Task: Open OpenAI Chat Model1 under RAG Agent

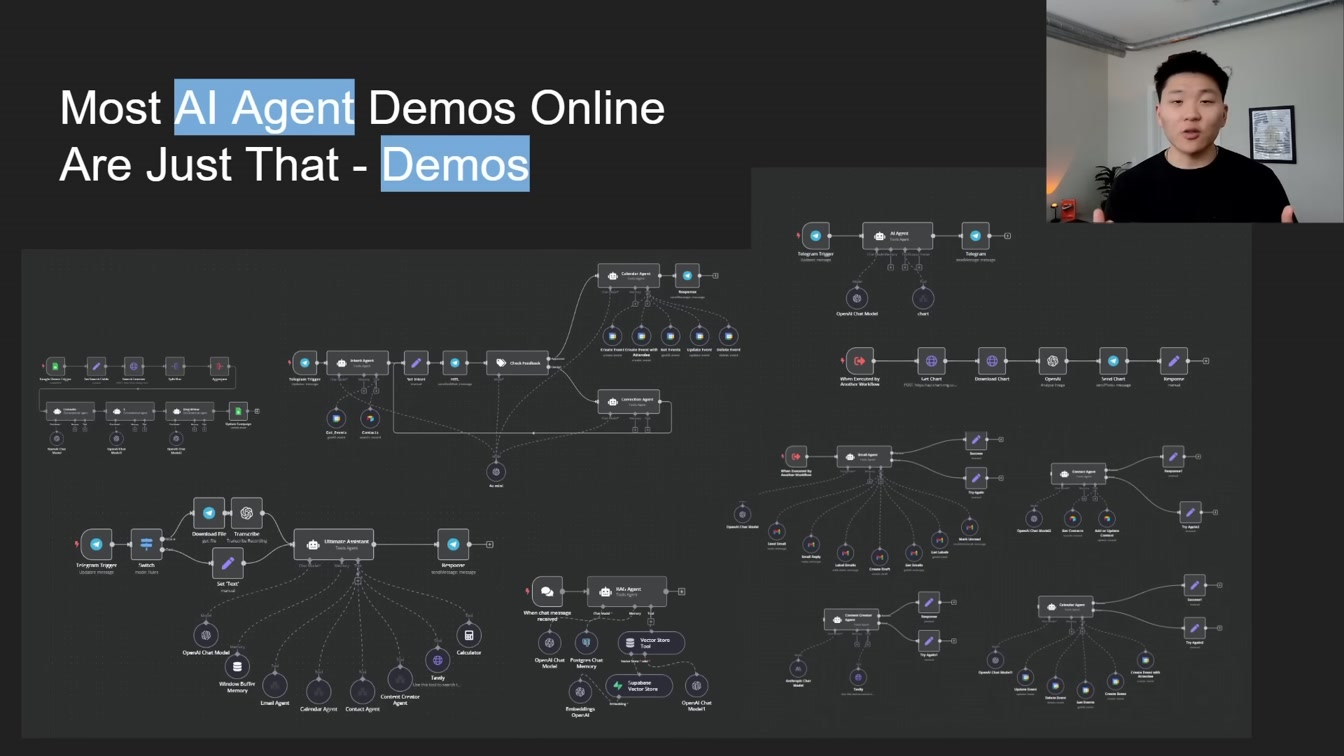Action: [x=696, y=685]
